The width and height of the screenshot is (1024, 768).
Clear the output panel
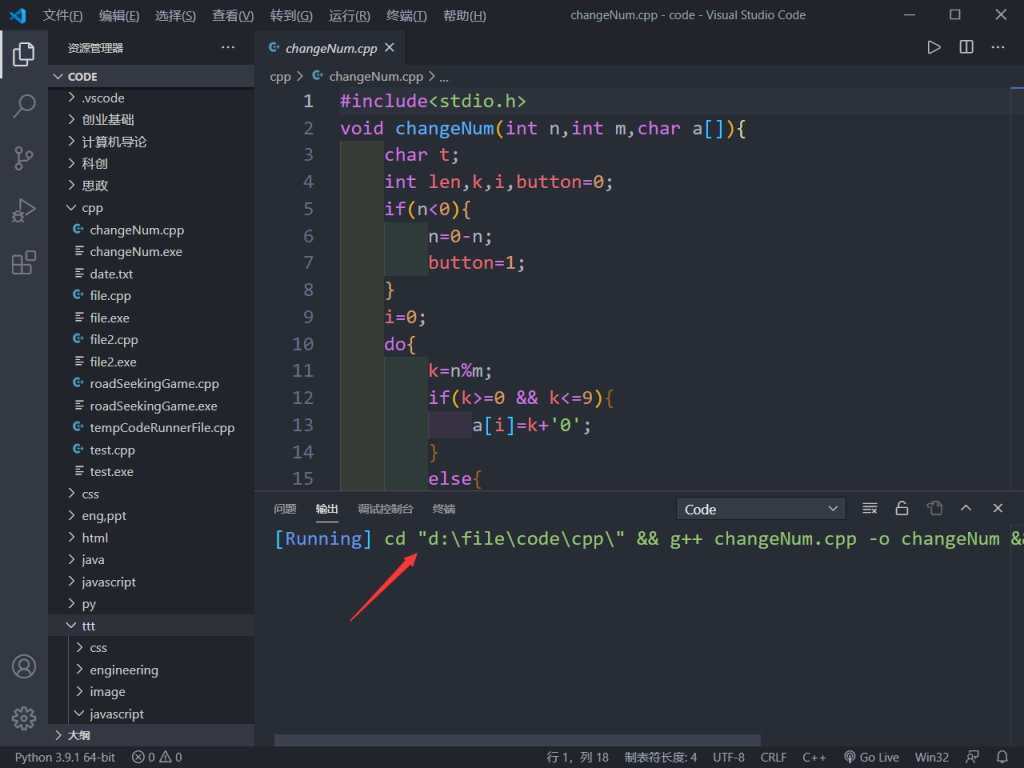870,509
